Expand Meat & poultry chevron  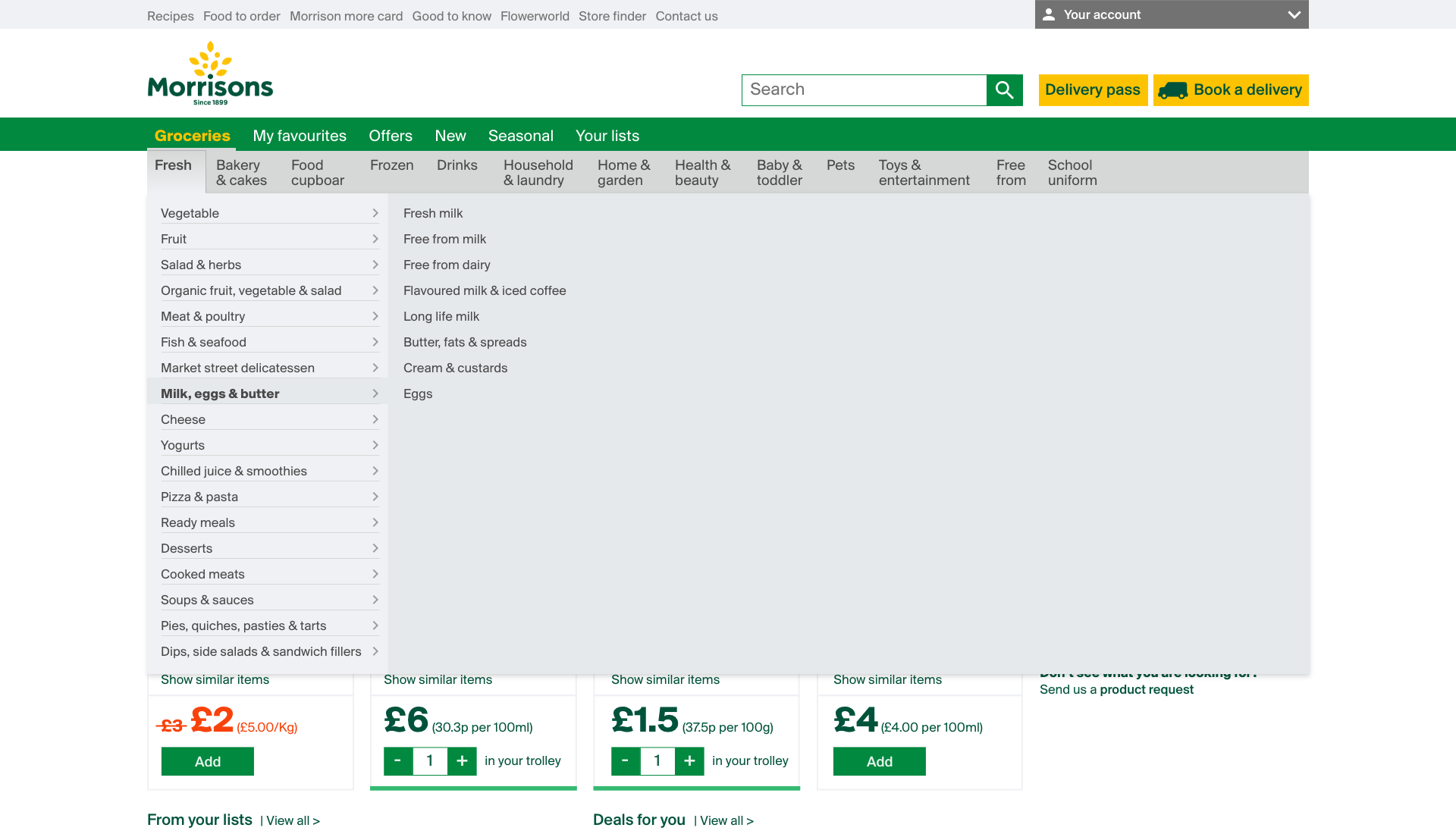[x=375, y=316]
